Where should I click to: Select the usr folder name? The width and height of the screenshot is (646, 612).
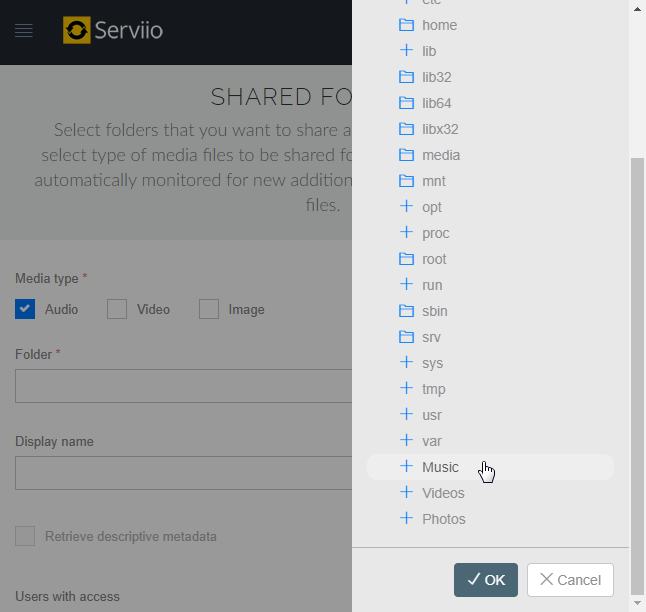pos(432,415)
